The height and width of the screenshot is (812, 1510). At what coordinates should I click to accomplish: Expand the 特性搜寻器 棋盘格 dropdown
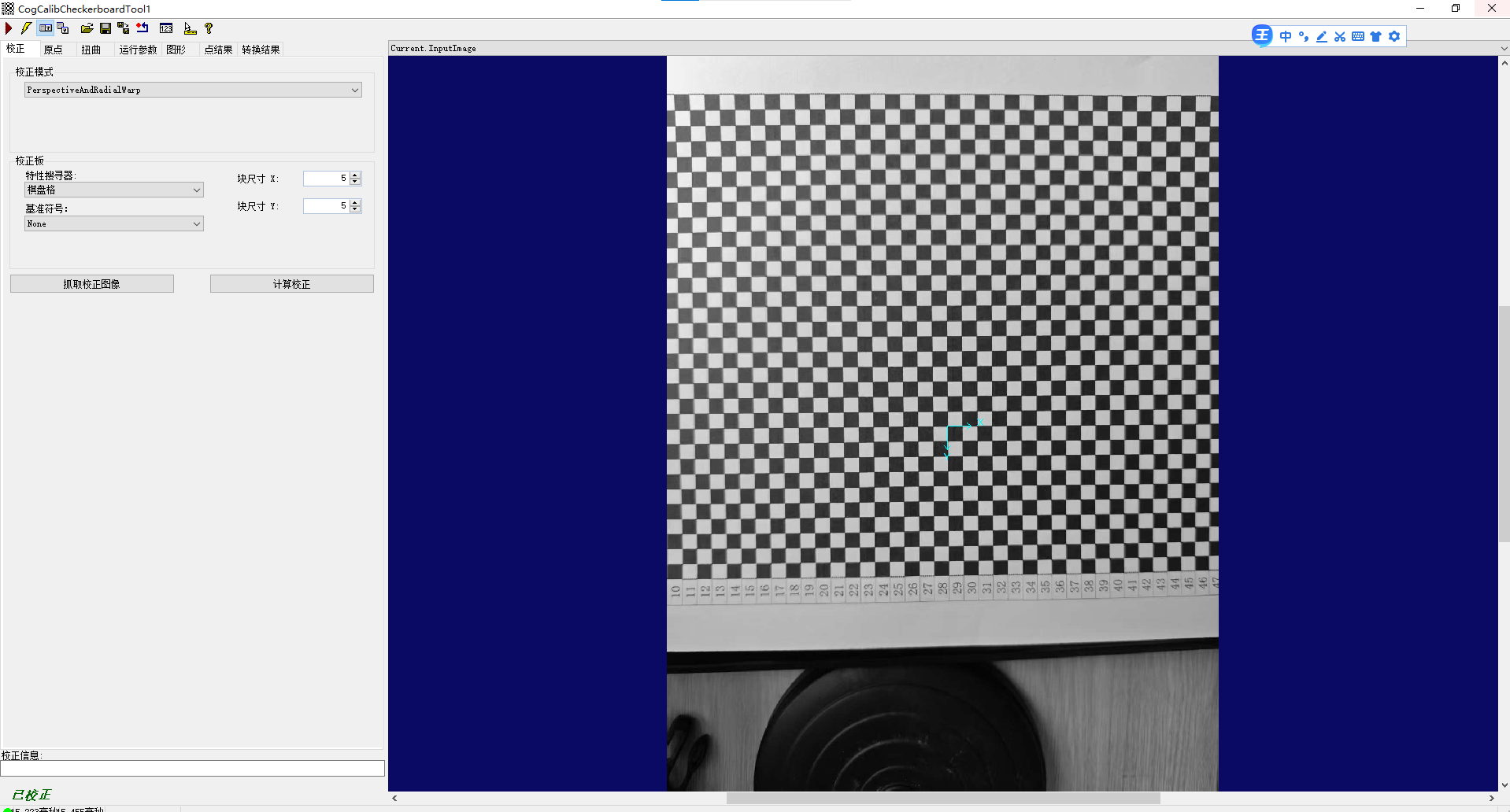tap(196, 190)
